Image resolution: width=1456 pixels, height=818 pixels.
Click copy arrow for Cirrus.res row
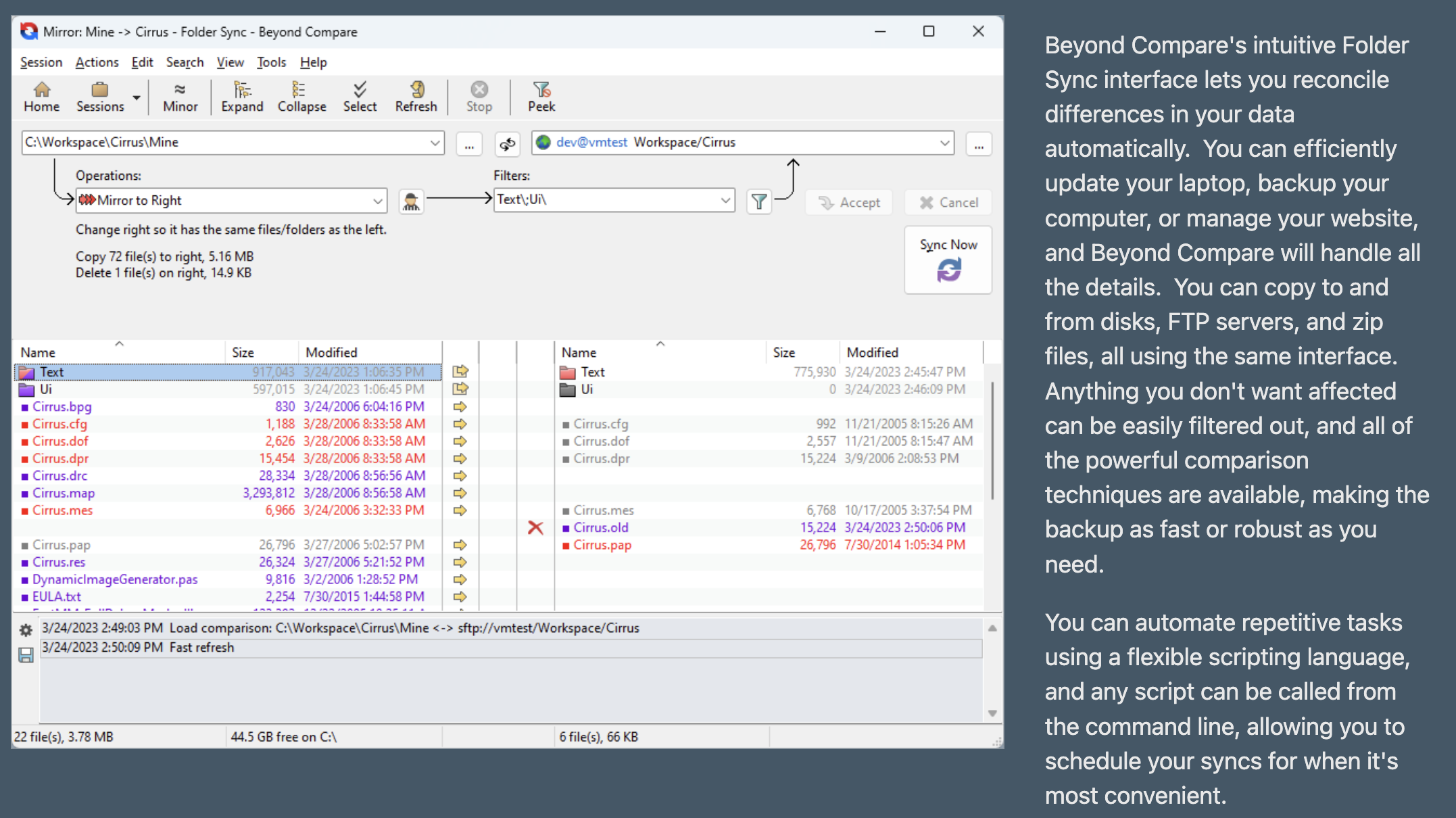pyautogui.click(x=460, y=562)
